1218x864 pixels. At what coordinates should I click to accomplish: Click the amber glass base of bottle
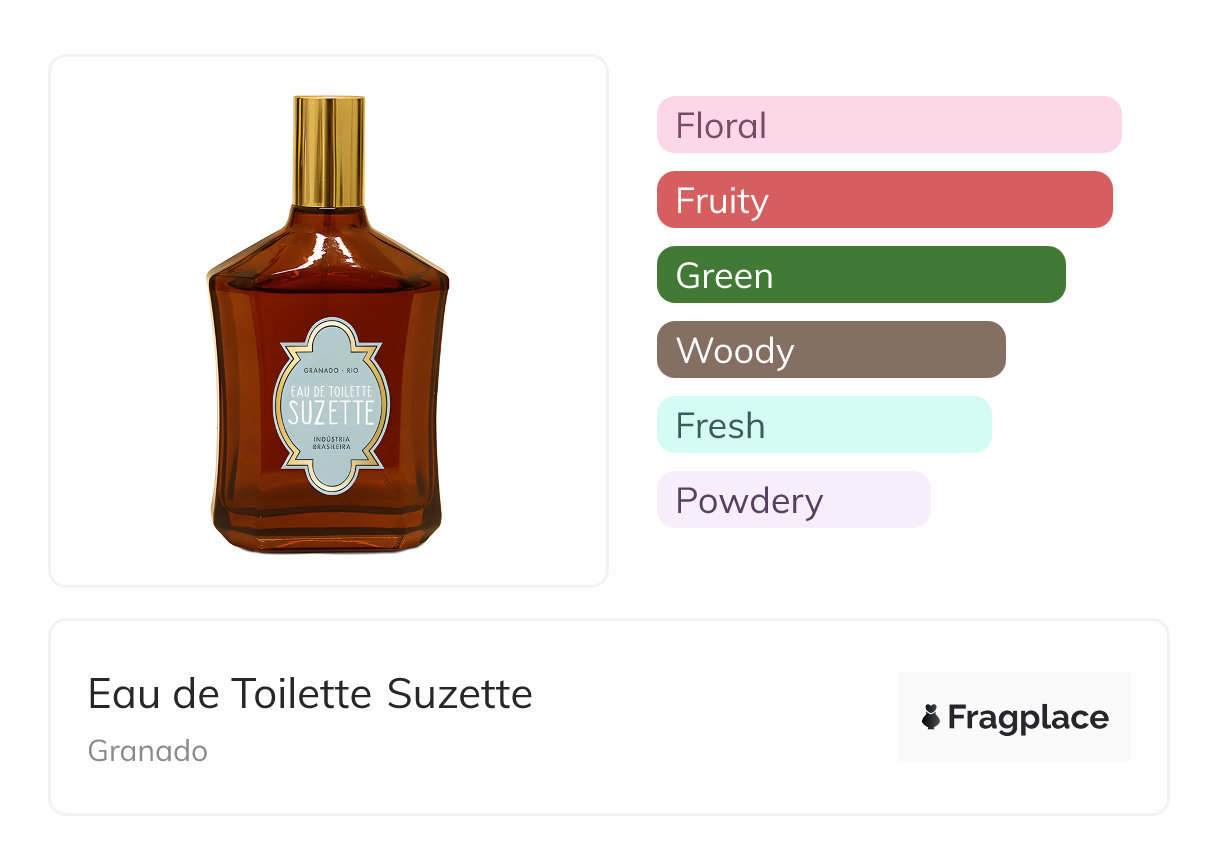coord(328,528)
